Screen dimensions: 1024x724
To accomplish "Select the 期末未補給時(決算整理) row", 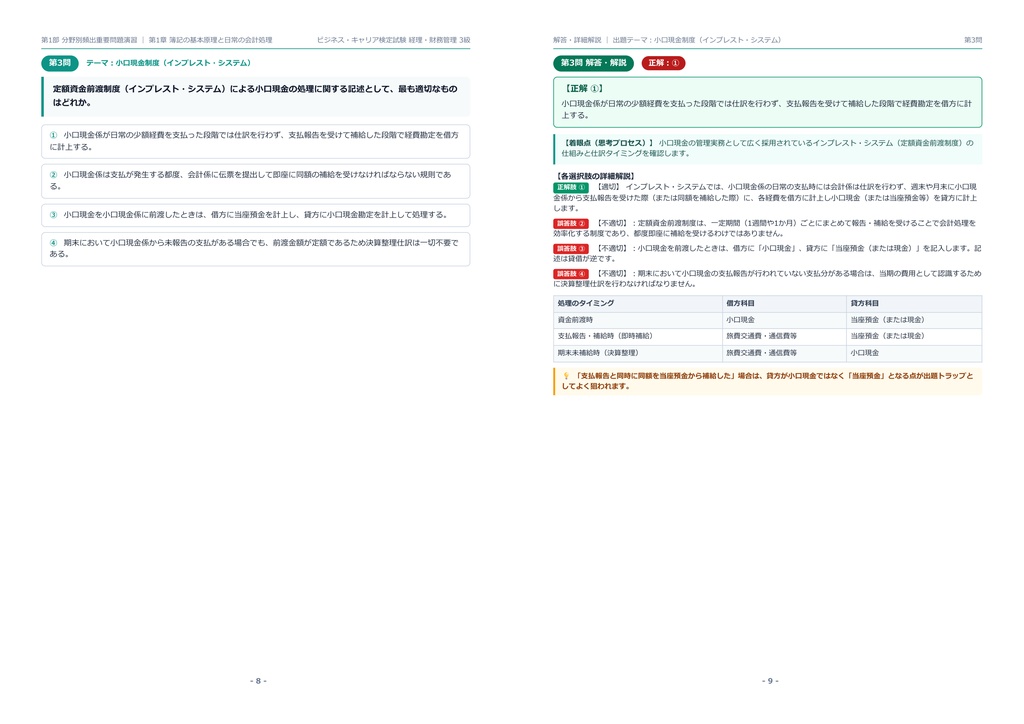I will coord(767,353).
